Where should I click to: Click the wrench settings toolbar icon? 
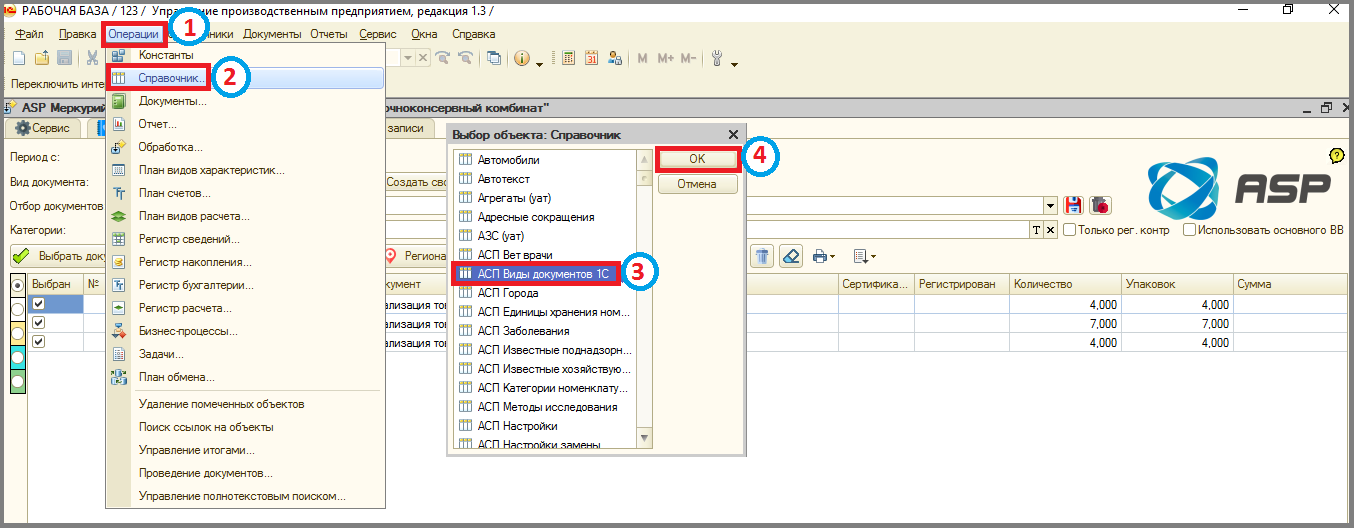(717, 58)
